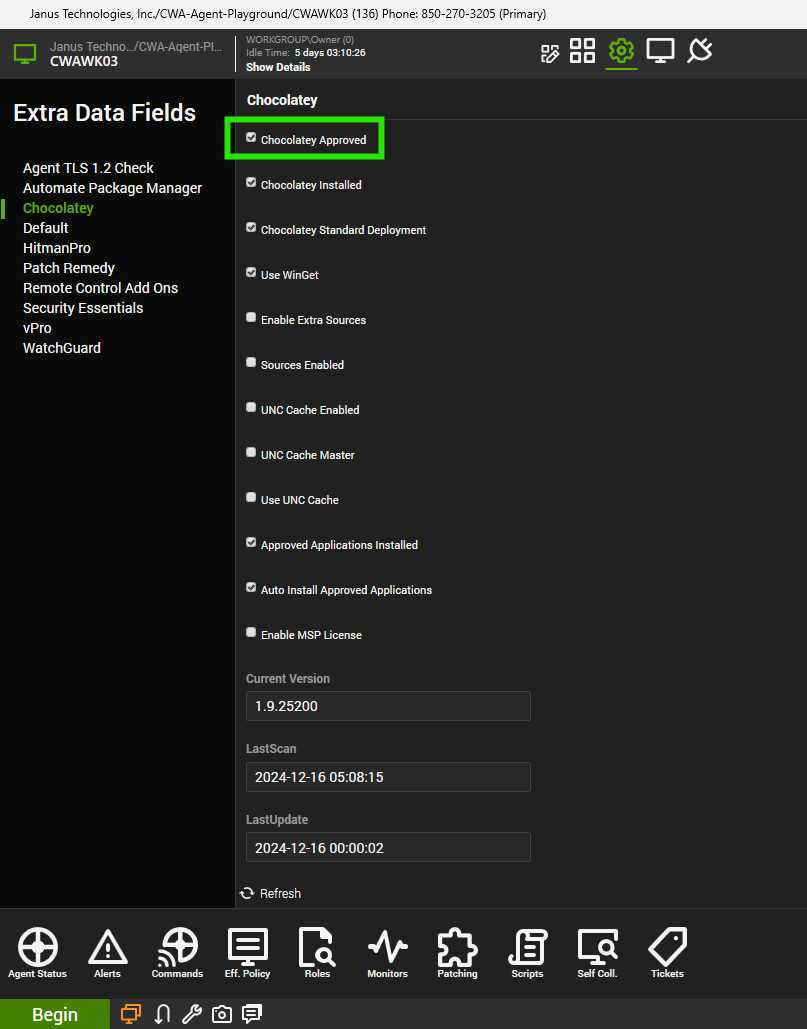Click the Current Version input field
Viewport: 807px width, 1029px height.
tap(388, 706)
